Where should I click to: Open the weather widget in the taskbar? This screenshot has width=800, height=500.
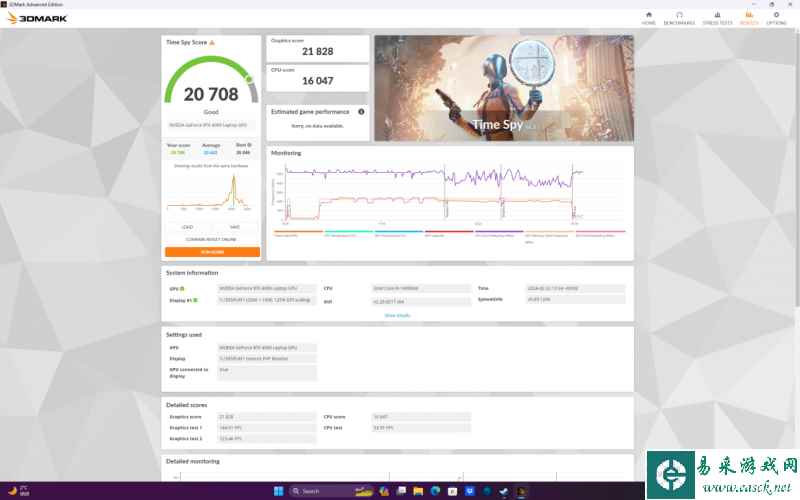[x=18, y=491]
